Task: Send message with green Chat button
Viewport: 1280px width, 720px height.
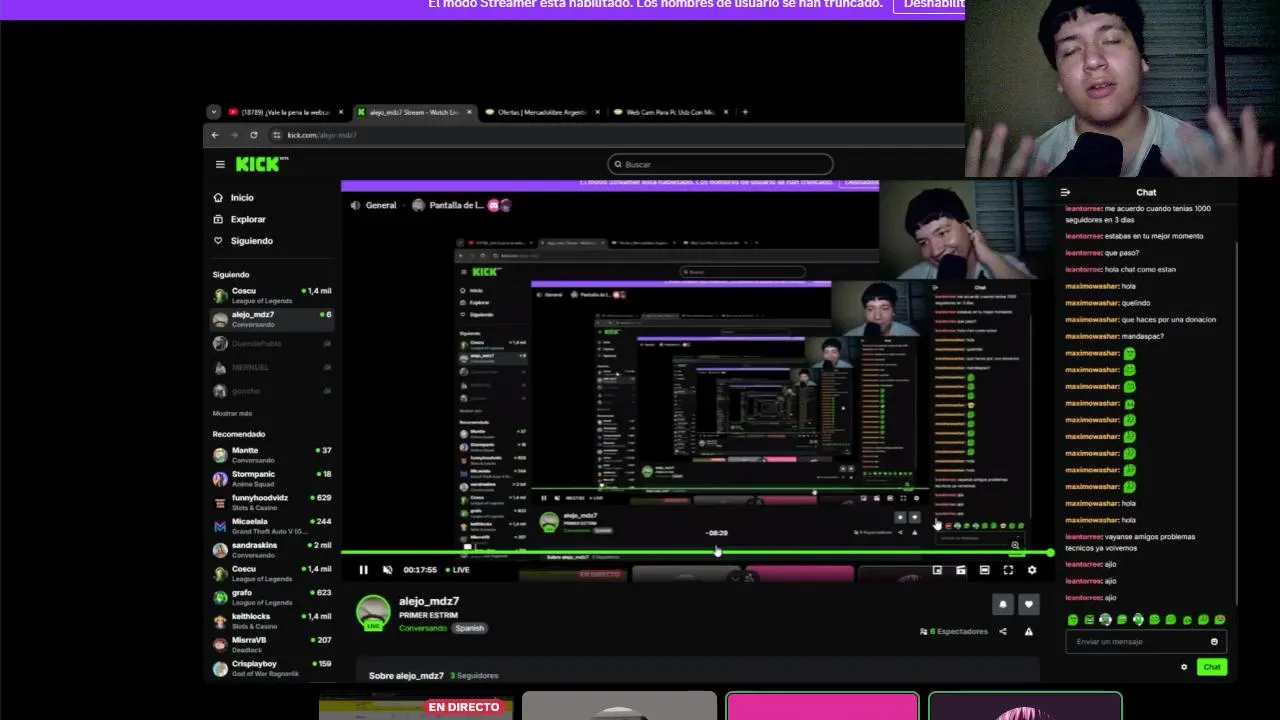Action: click(1212, 667)
